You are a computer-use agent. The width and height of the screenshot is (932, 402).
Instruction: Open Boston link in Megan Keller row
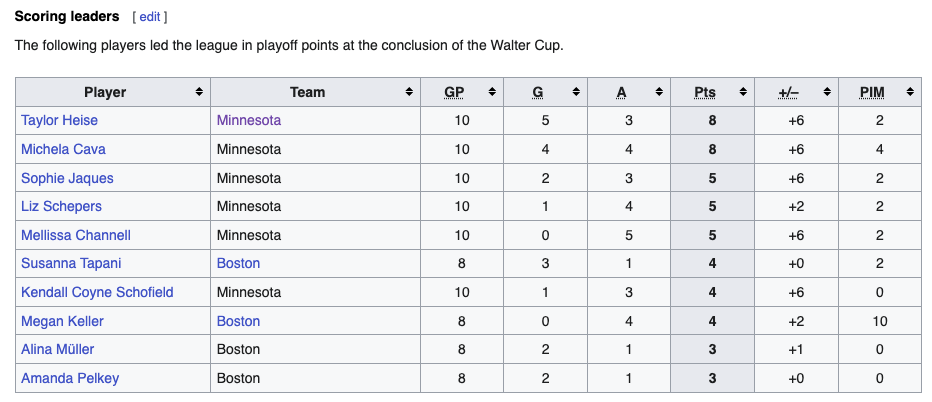pyautogui.click(x=238, y=321)
